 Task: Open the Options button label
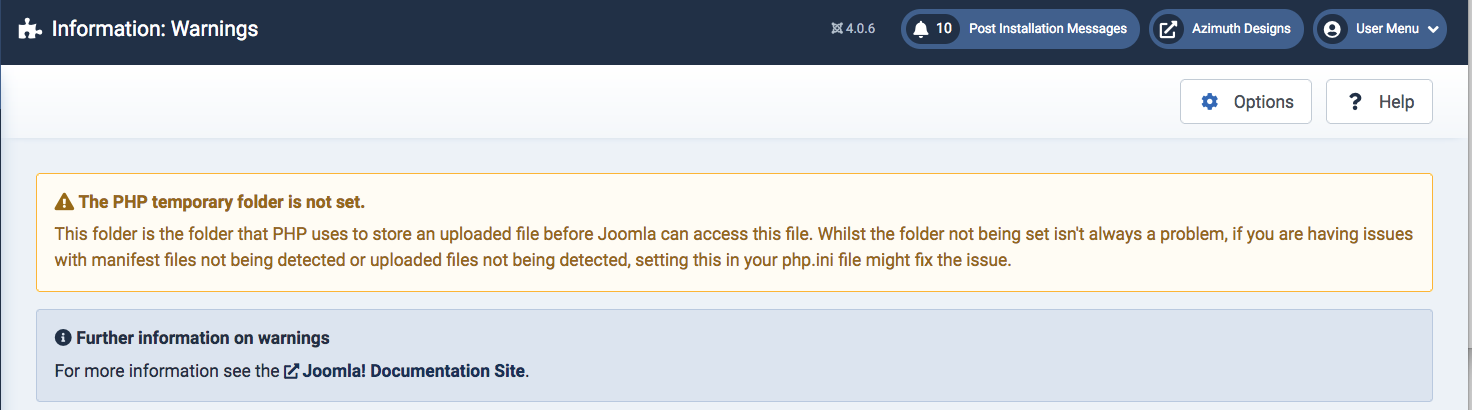[x=1263, y=102]
